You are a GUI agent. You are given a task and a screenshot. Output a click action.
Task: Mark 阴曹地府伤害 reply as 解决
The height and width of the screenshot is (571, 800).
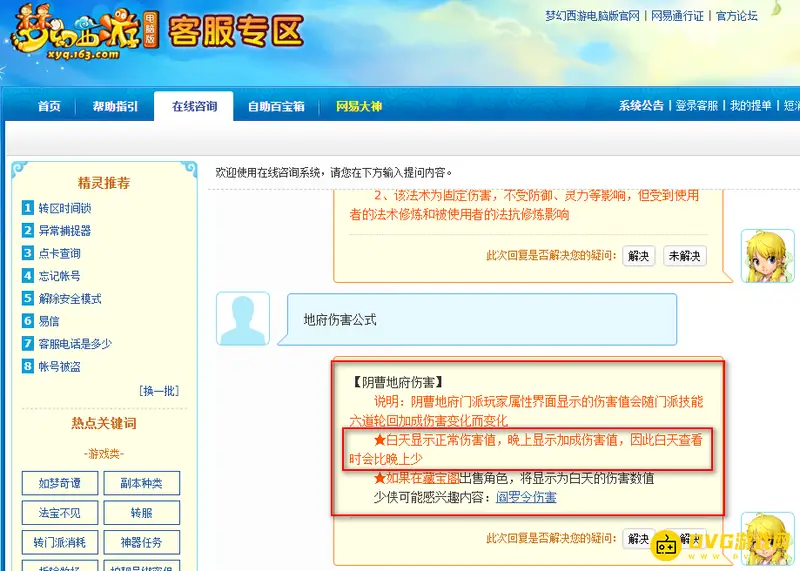click(638, 538)
